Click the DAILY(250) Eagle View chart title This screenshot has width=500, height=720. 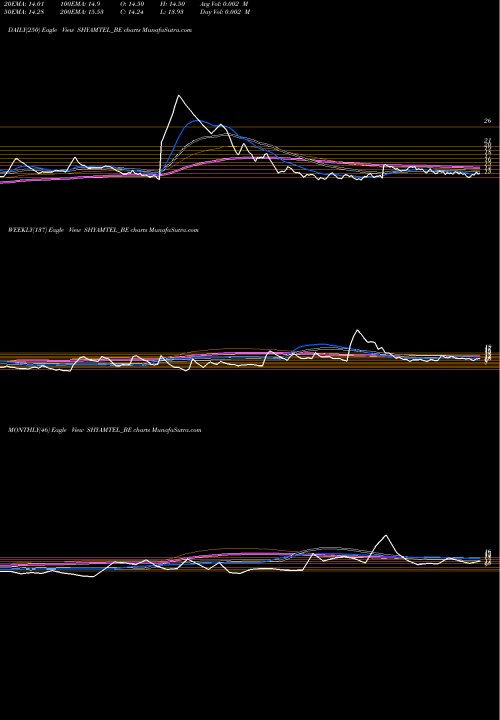click(x=100, y=30)
